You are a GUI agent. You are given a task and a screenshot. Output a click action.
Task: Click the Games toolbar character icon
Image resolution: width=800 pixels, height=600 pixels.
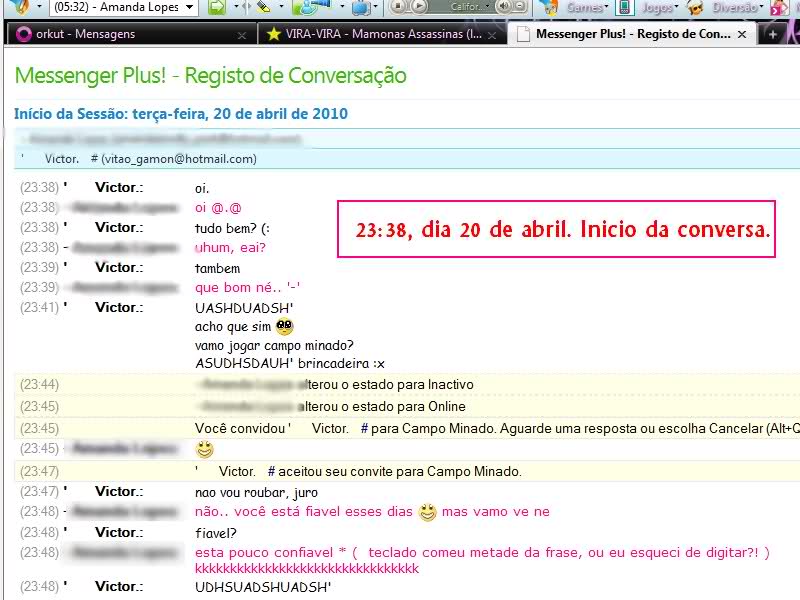548,7
